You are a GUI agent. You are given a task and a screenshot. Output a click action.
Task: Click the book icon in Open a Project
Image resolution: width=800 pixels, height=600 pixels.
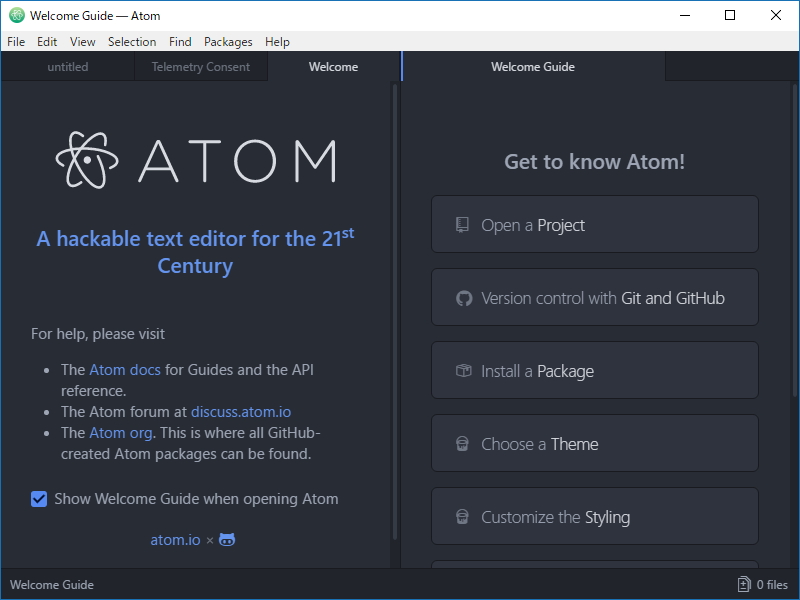pos(462,224)
